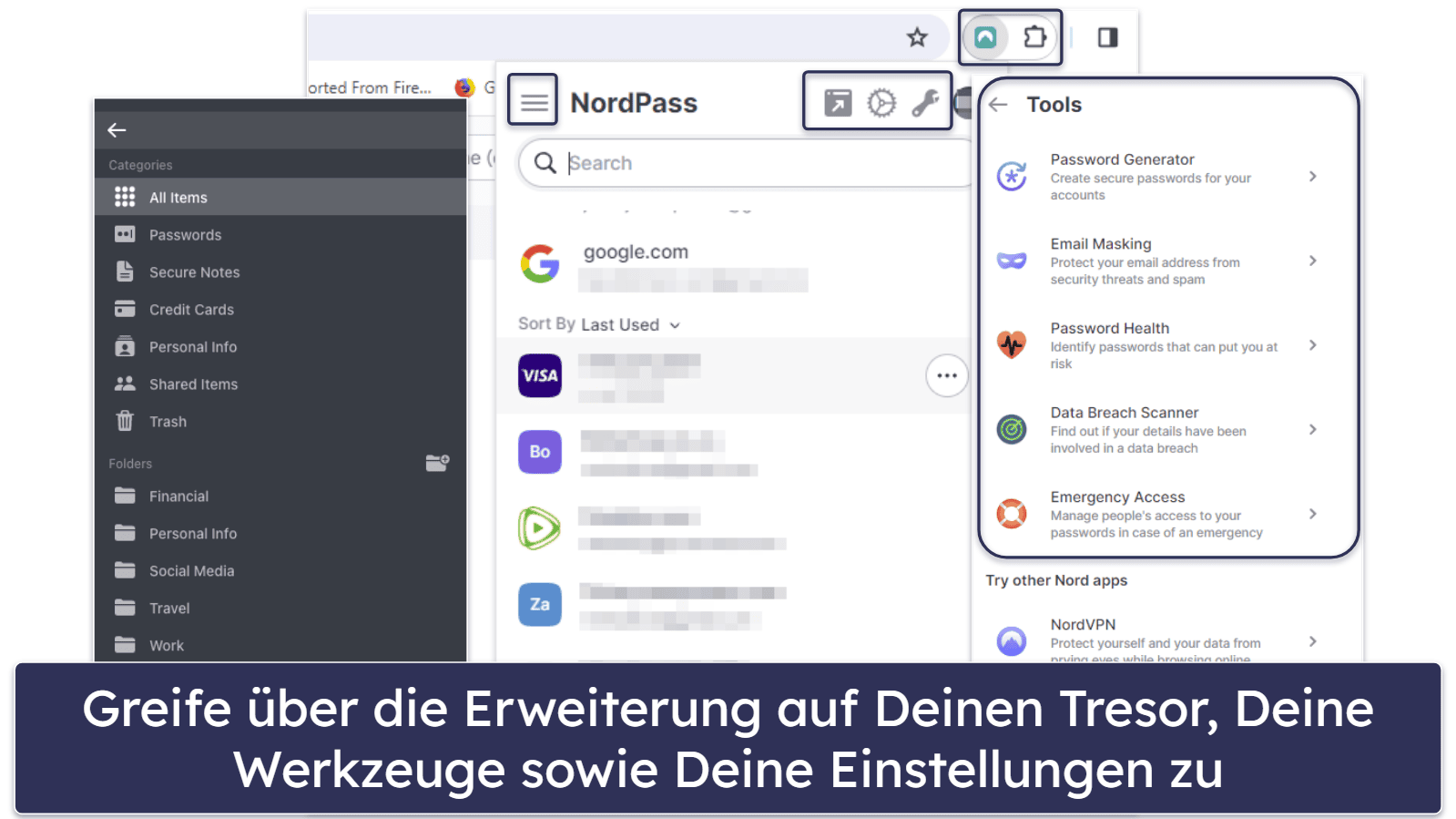Select the Bo item in the list
This screenshot has width=1456, height=819.
(734, 452)
